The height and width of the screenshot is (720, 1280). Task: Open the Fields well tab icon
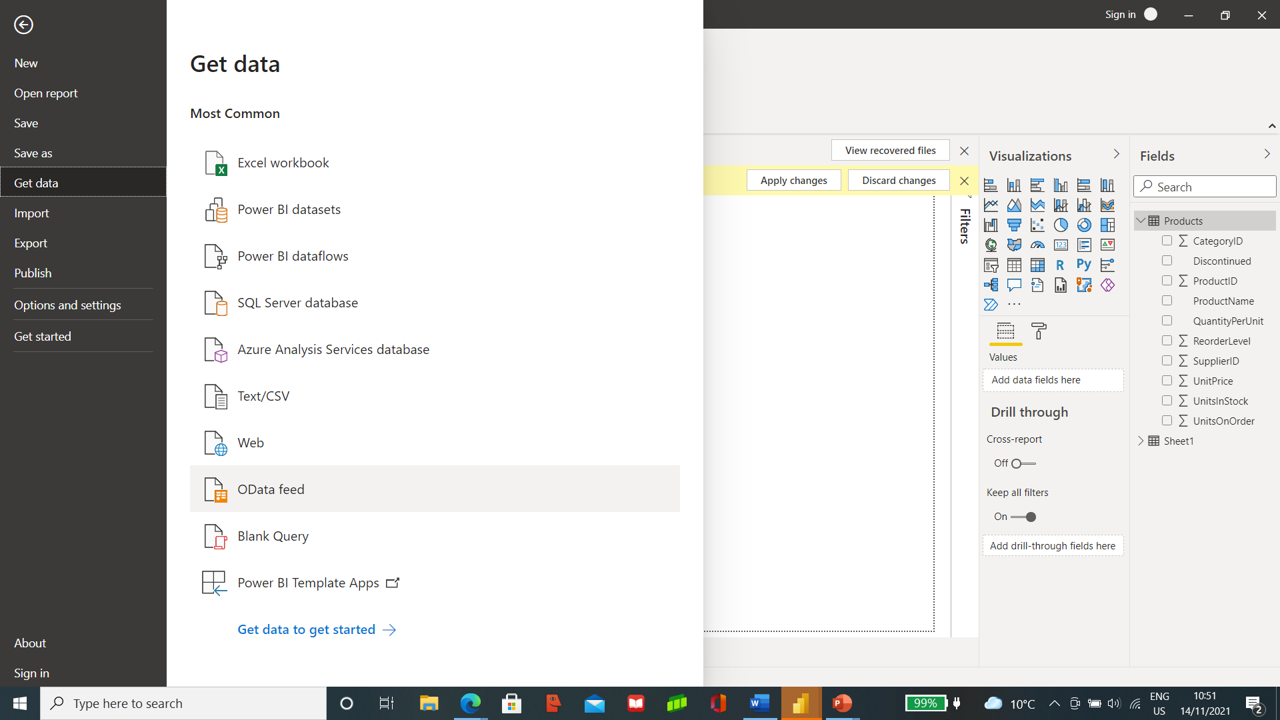pos(1005,331)
